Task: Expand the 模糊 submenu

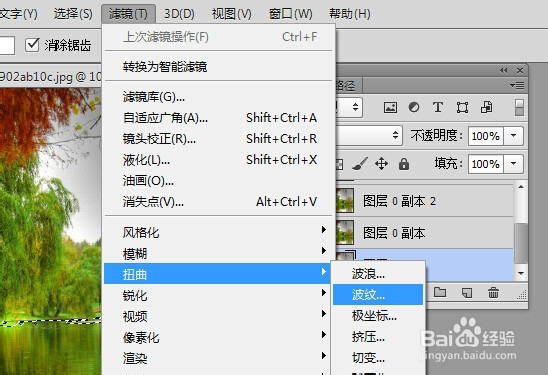Action: [x=218, y=253]
